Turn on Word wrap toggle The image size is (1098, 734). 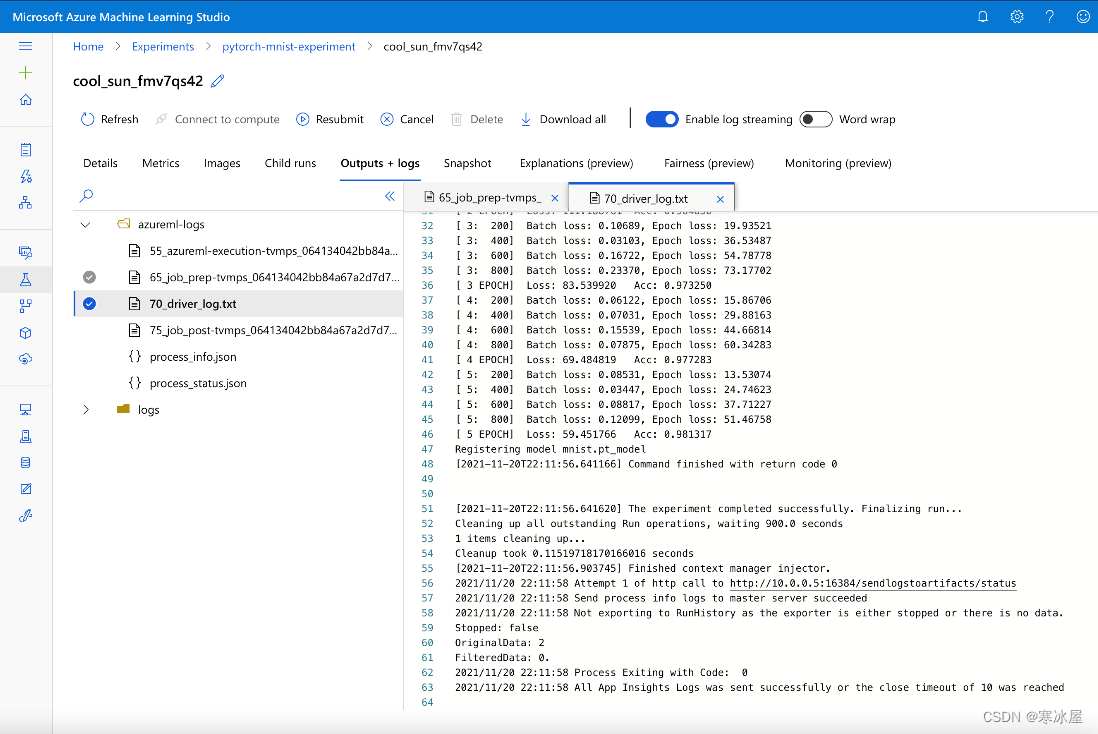[816, 119]
